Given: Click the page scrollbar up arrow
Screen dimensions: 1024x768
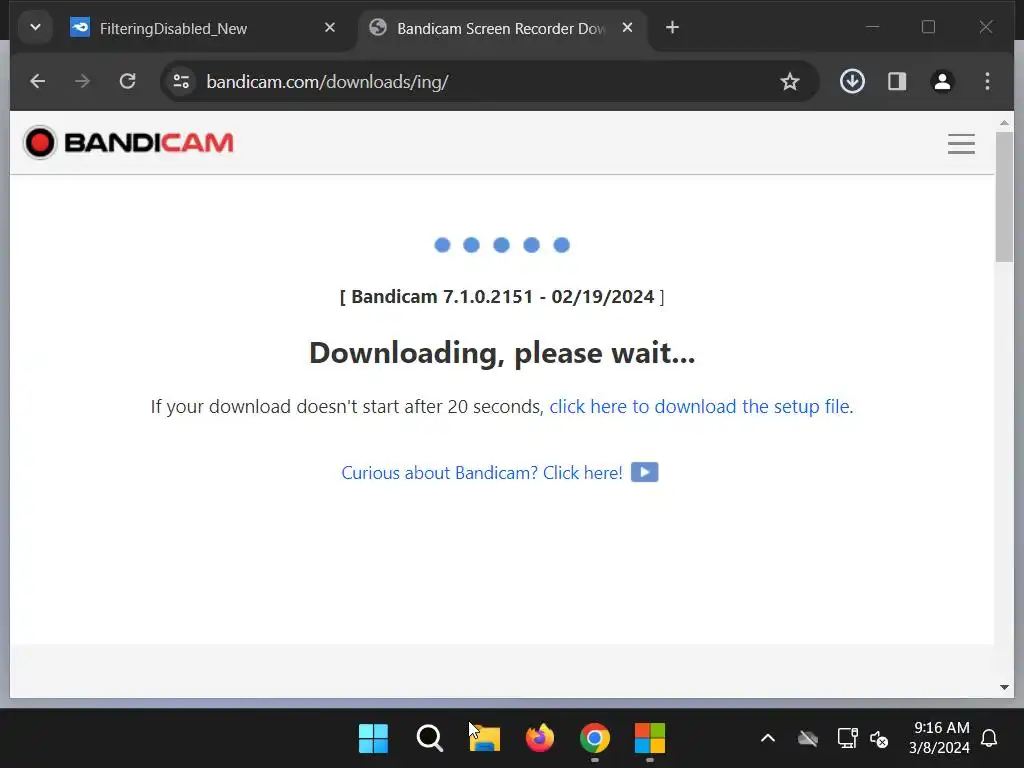Looking at the screenshot, I should [1004, 122].
